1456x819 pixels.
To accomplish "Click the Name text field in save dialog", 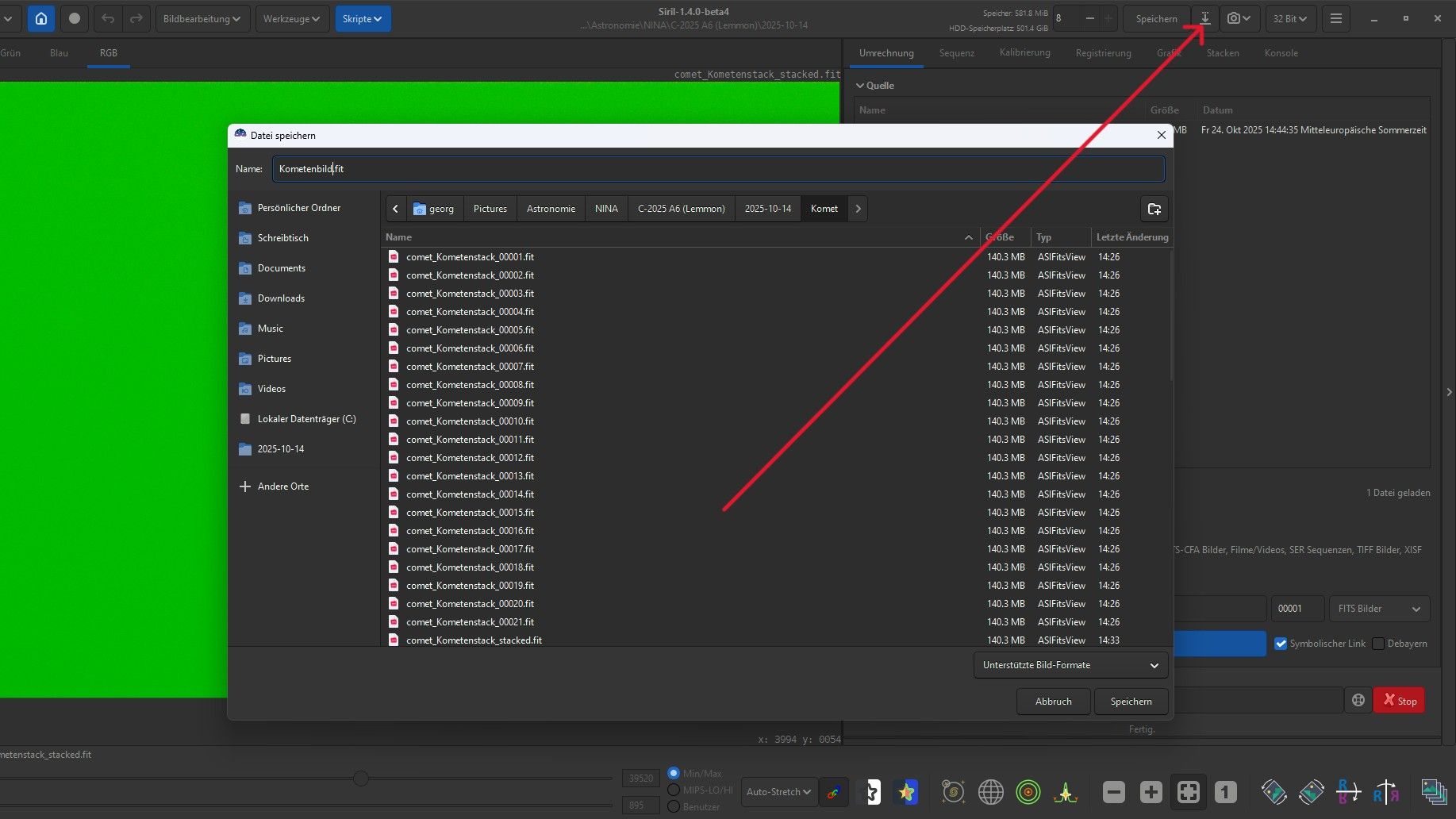I will click(718, 169).
